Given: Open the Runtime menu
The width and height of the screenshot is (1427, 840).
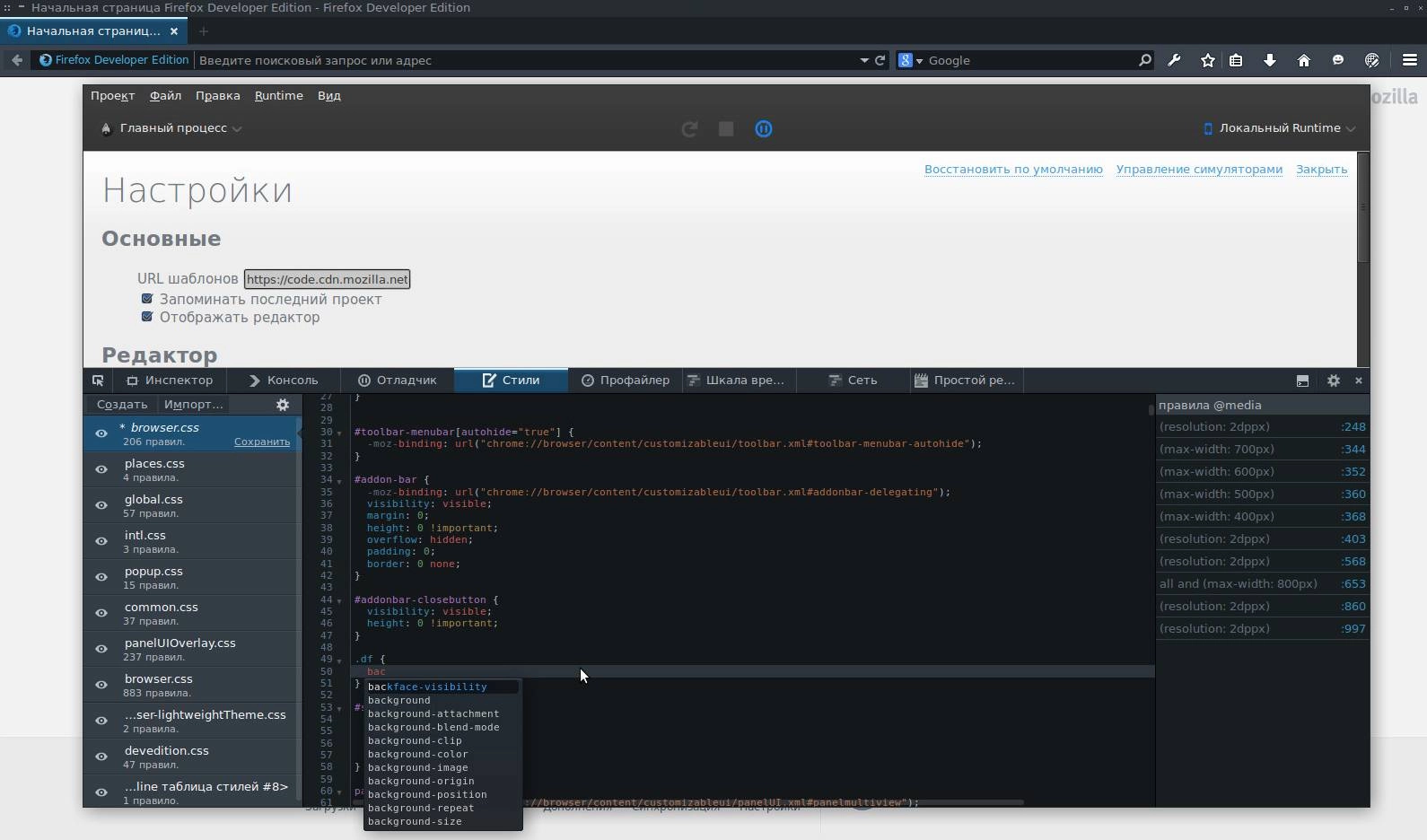Looking at the screenshot, I should 278,95.
